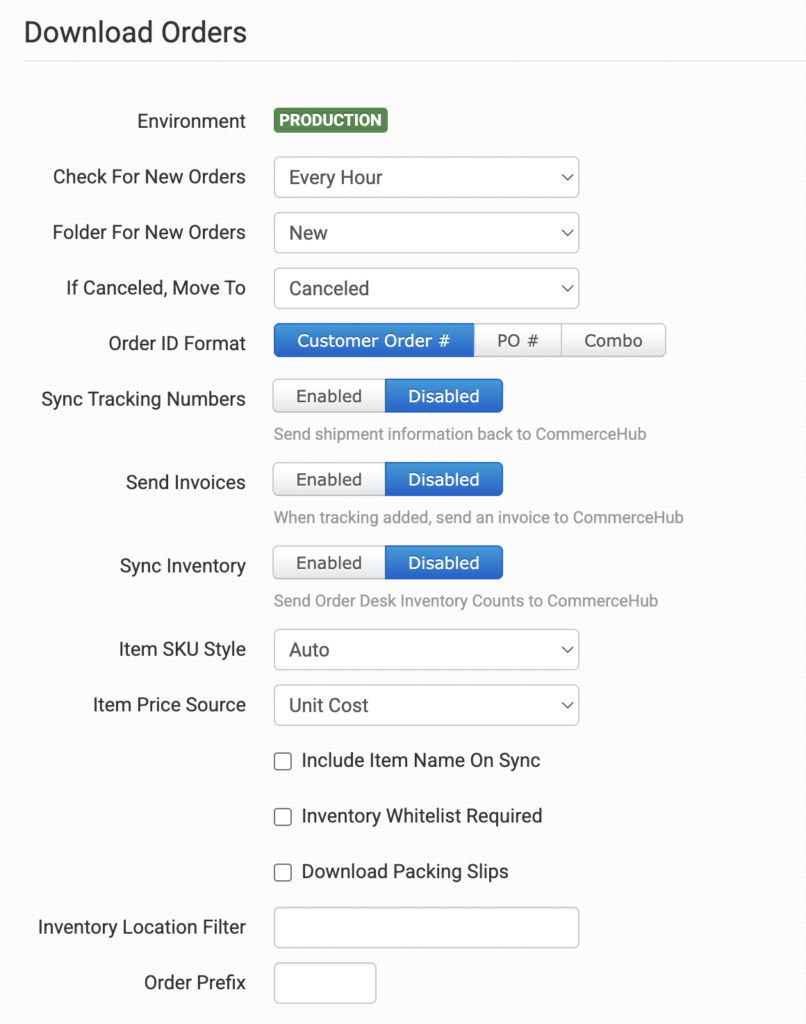Set Send Invoices to Disabled
Viewport: 806px width, 1024px height.
(x=443, y=480)
